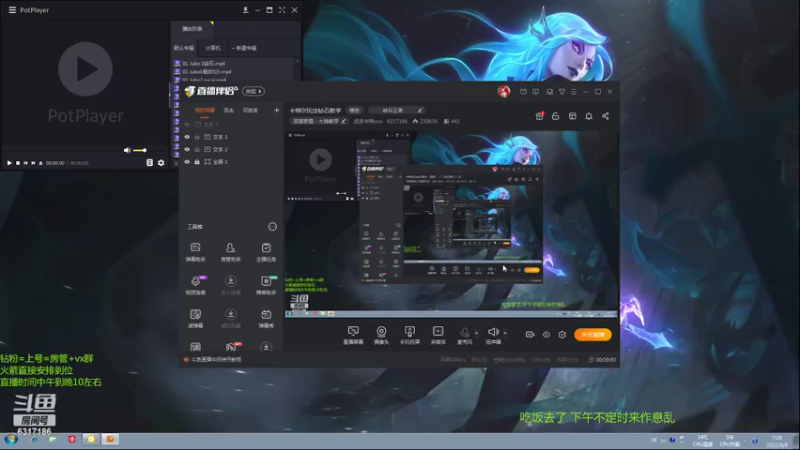Add 摄像头 camera source
Image resolution: width=800 pixels, height=450 pixels.
[x=381, y=335]
